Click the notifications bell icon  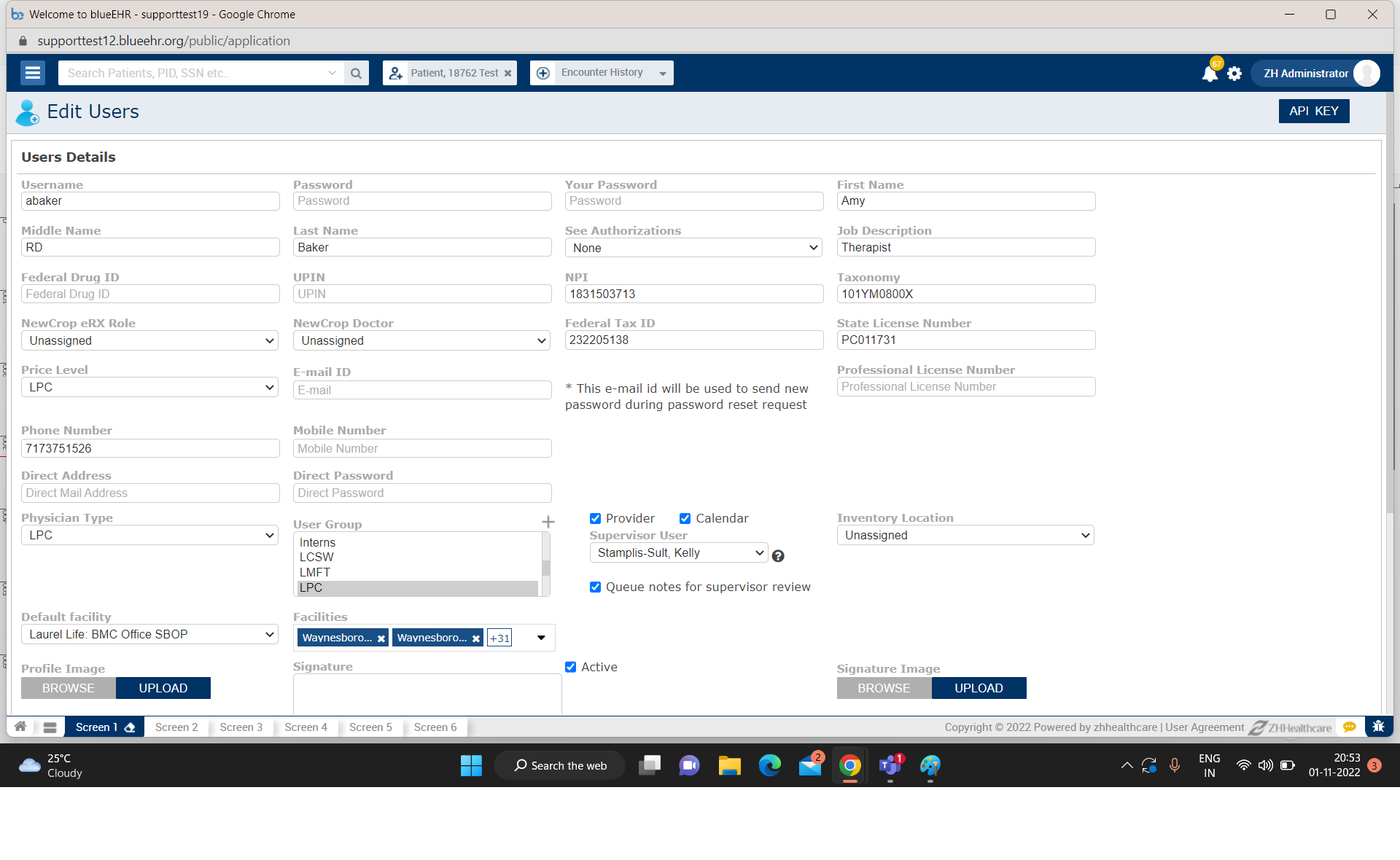(x=1209, y=73)
